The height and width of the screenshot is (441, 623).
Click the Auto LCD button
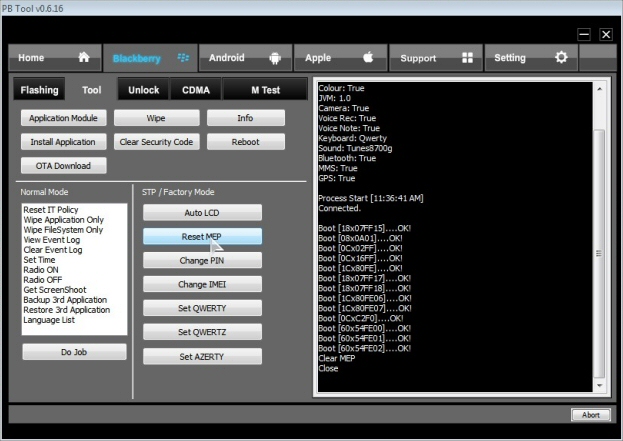click(202, 213)
